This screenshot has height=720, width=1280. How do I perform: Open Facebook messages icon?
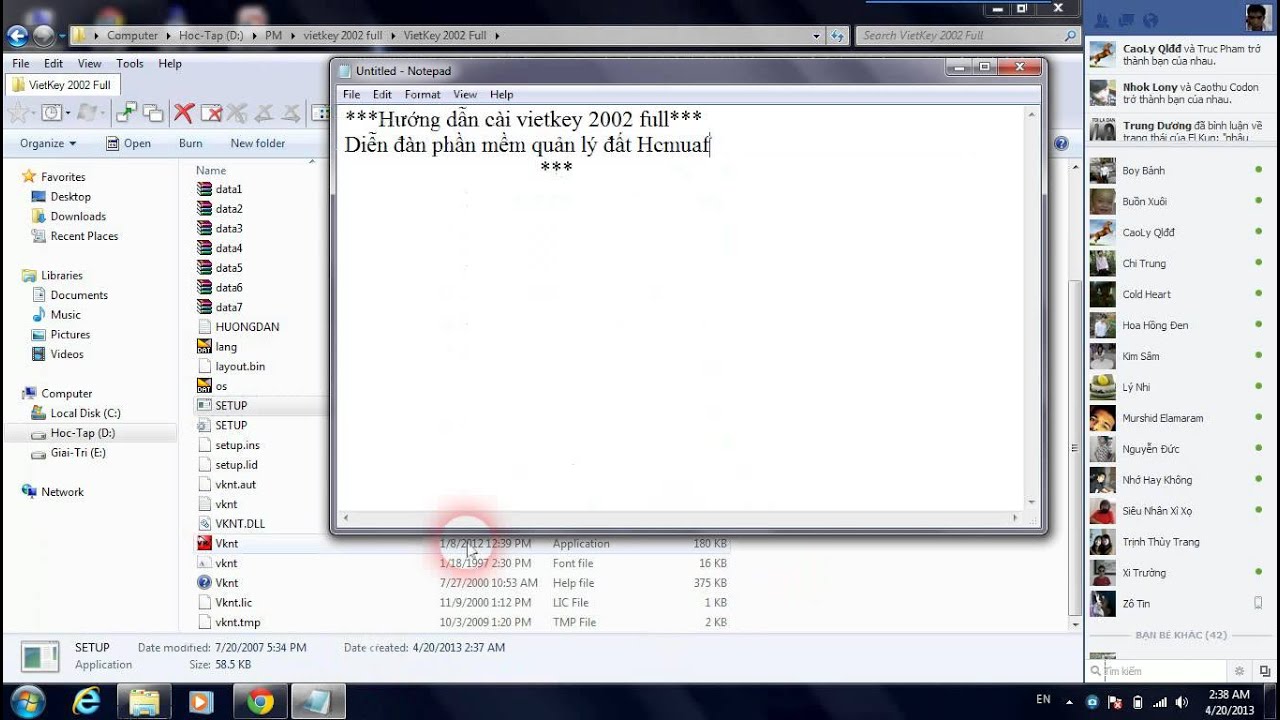click(1127, 20)
